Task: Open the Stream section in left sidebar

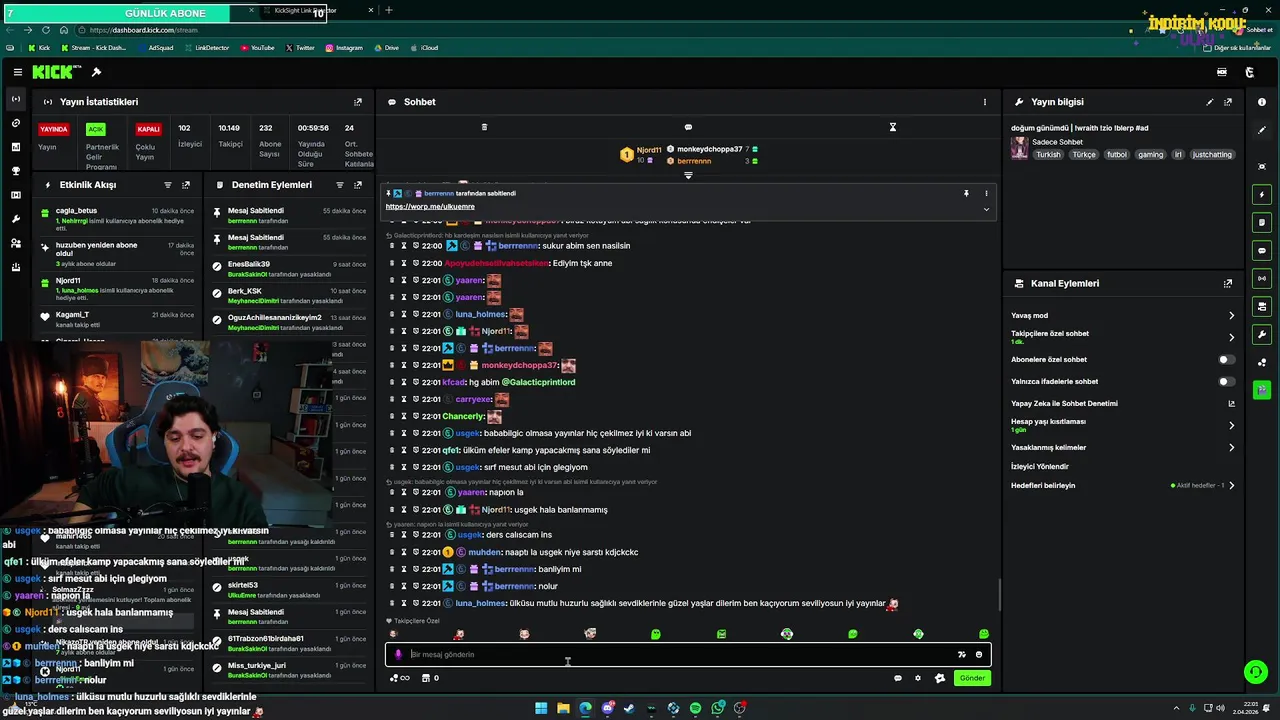Action: pyautogui.click(x=15, y=99)
